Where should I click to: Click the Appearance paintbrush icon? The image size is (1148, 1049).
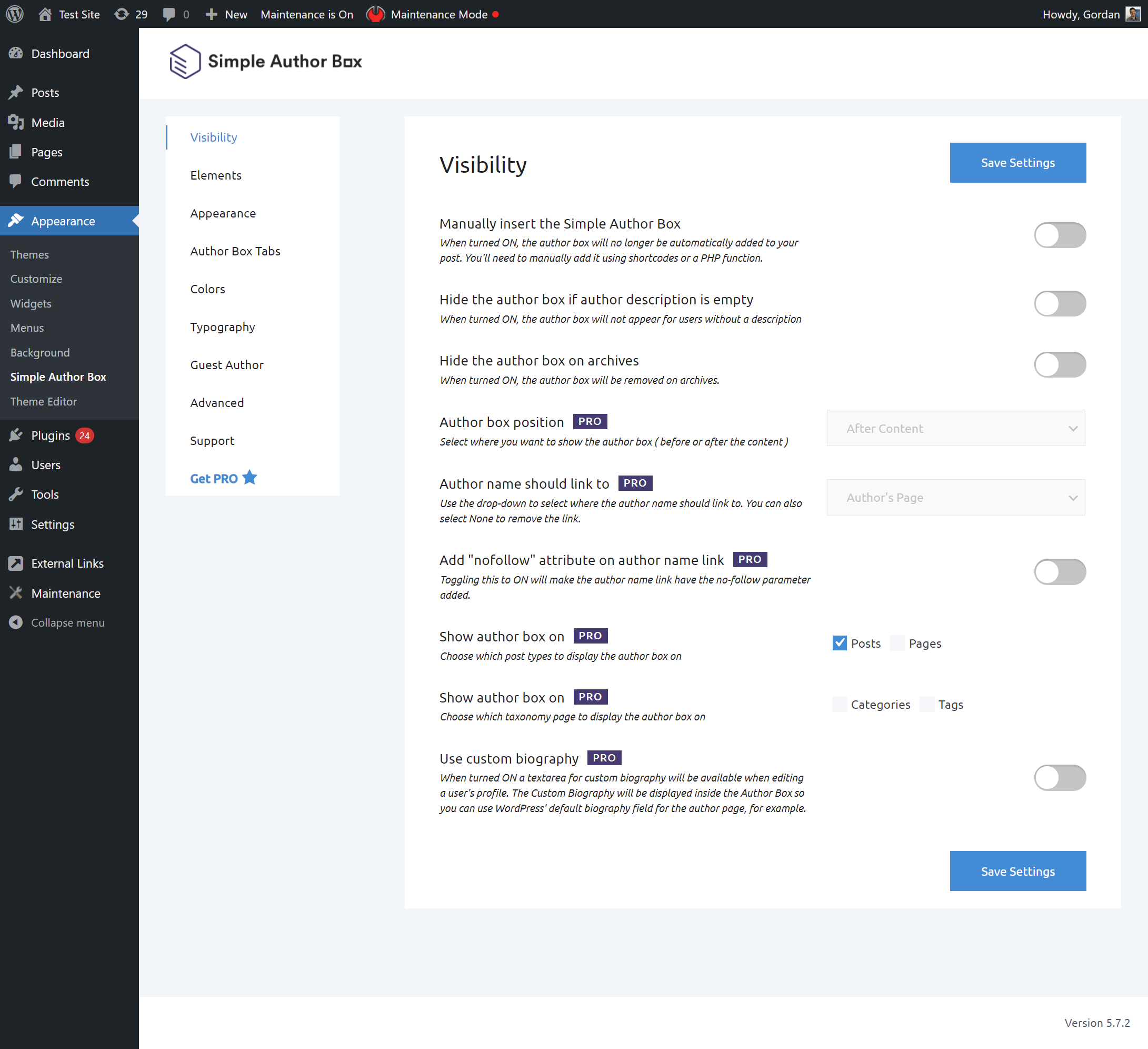pyautogui.click(x=16, y=221)
